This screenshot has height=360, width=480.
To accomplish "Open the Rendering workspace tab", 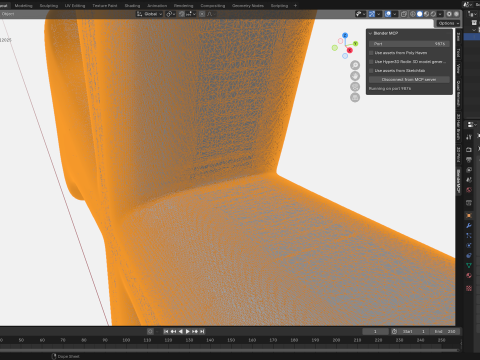I will [x=183, y=6].
